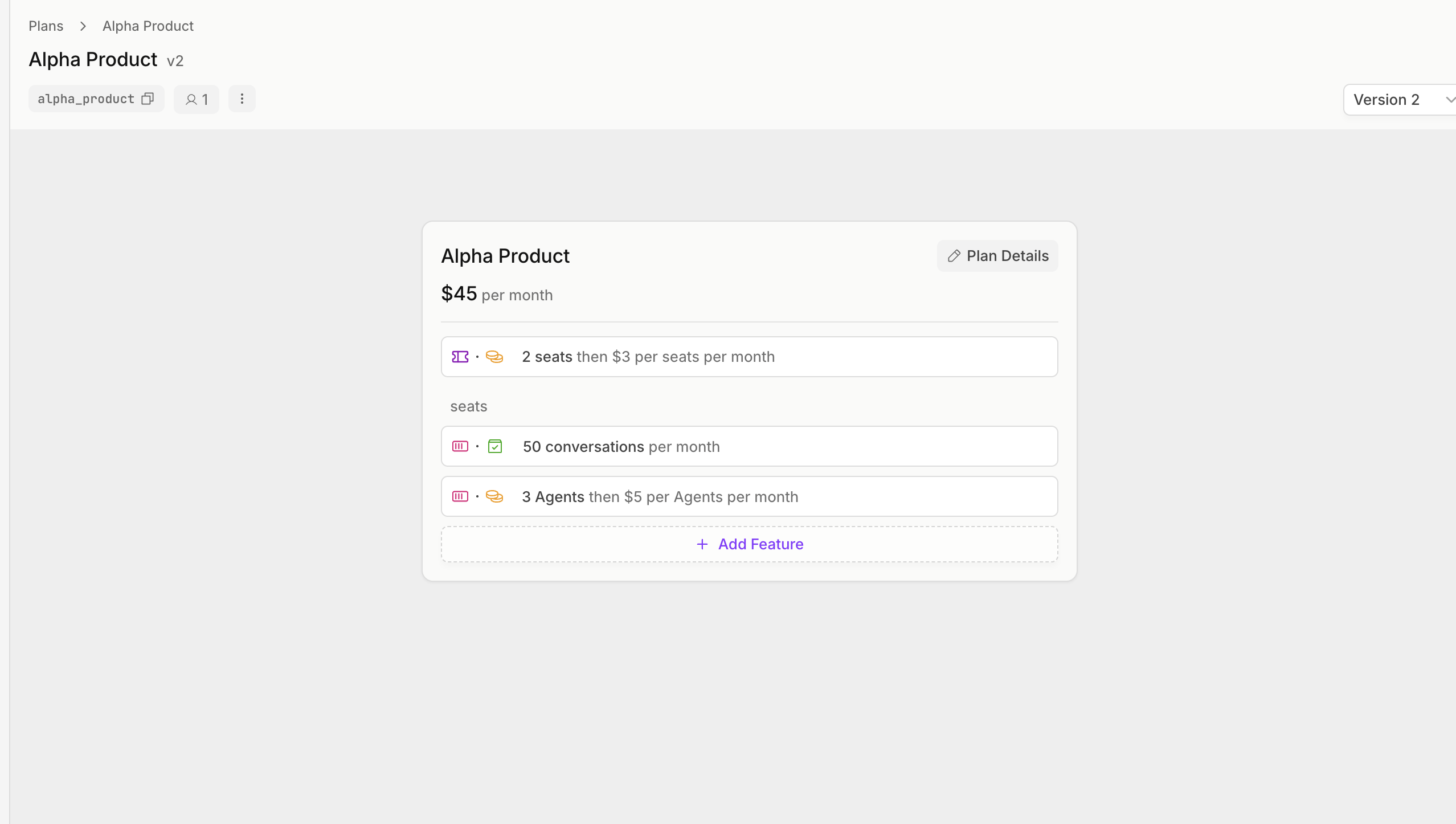The image size is (1456, 824).
Task: Open the Plan Details button
Action: pyautogui.click(x=997, y=256)
